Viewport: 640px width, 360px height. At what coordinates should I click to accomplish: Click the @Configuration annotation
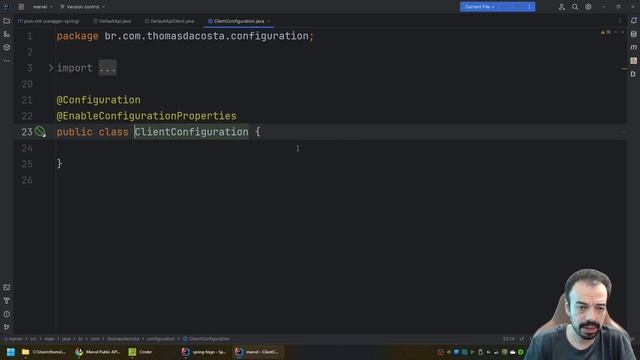(98, 100)
